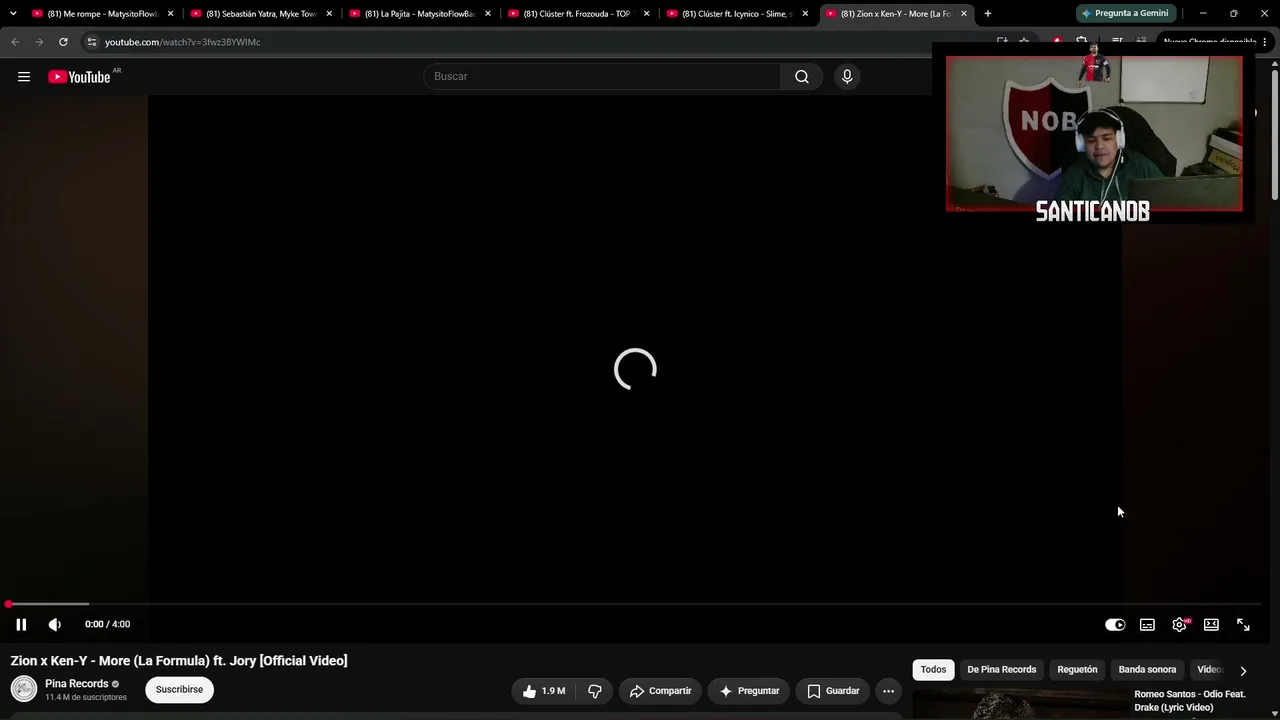
Task: Go back in the browser
Action: [x=15, y=42]
